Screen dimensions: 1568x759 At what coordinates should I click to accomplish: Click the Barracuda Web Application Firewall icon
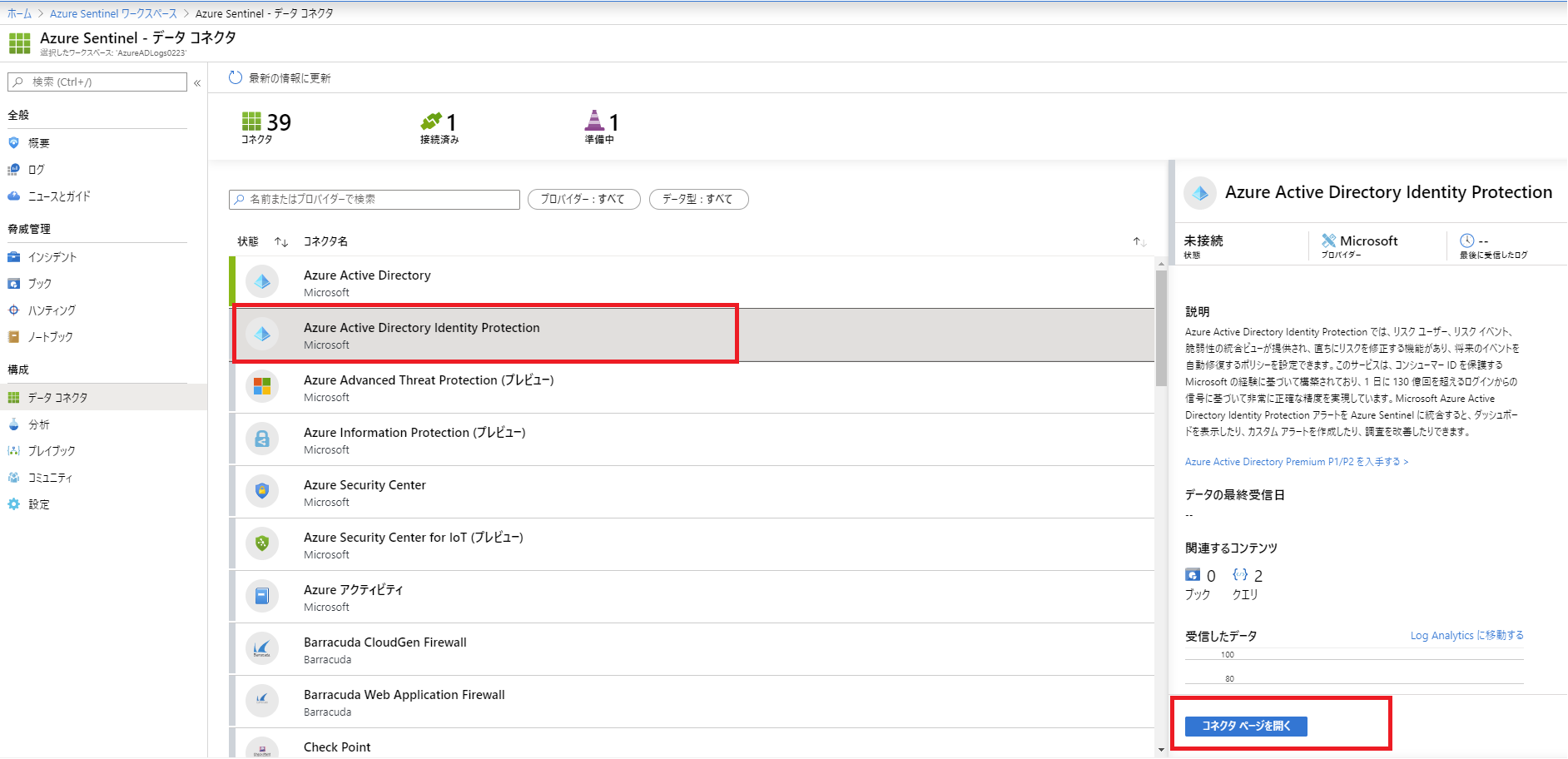pos(262,702)
